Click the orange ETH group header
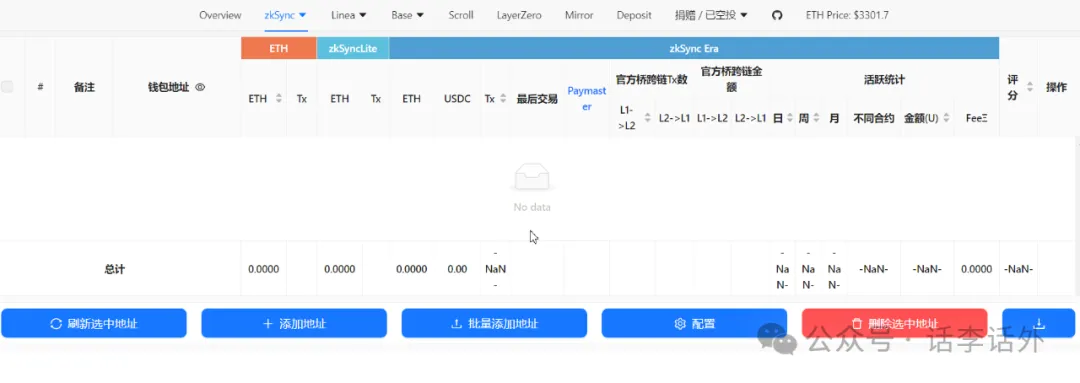Screen dimensions: 1080x383 pos(278,48)
